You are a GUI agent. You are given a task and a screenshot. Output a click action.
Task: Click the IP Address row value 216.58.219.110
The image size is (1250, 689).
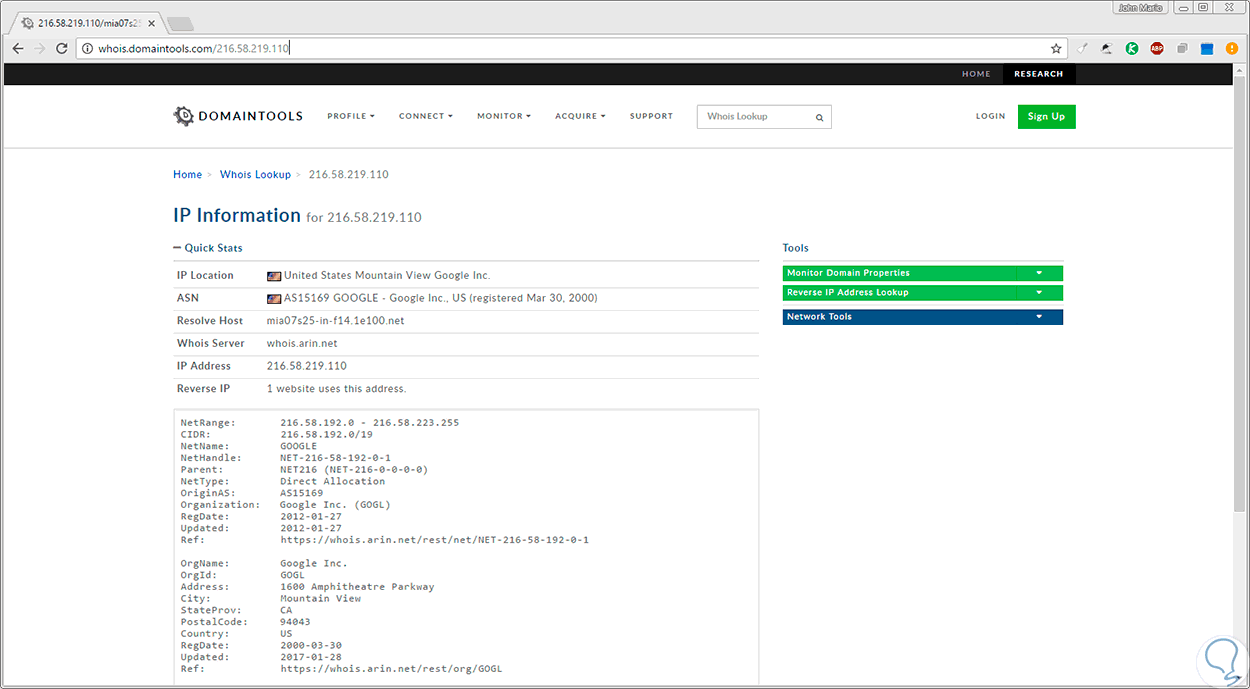(306, 366)
